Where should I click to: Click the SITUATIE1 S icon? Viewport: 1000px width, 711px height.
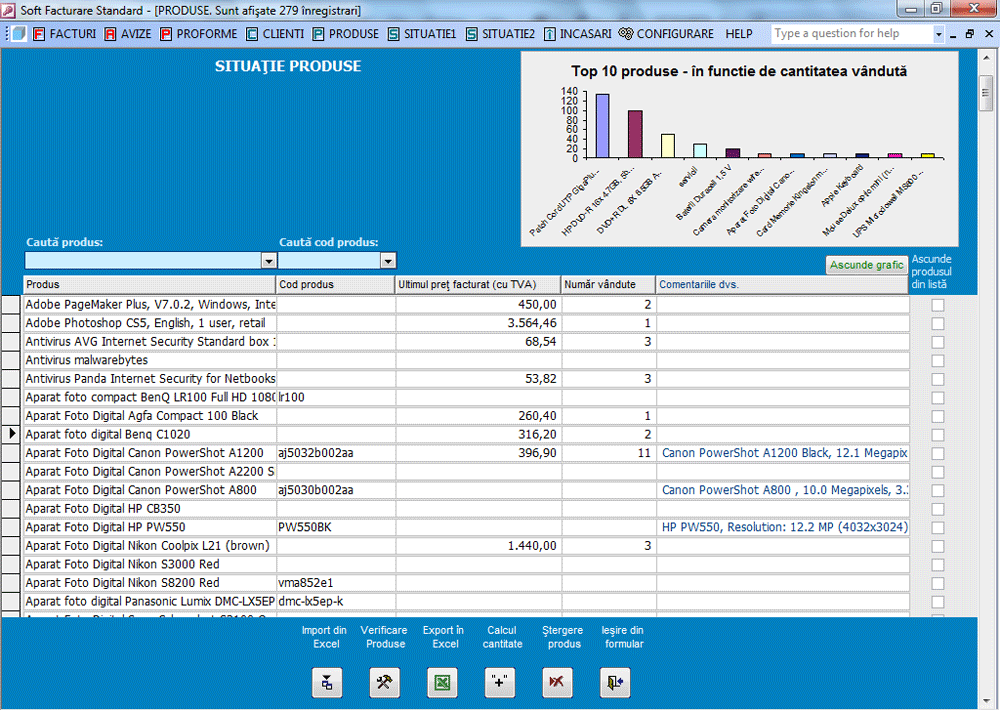point(393,34)
